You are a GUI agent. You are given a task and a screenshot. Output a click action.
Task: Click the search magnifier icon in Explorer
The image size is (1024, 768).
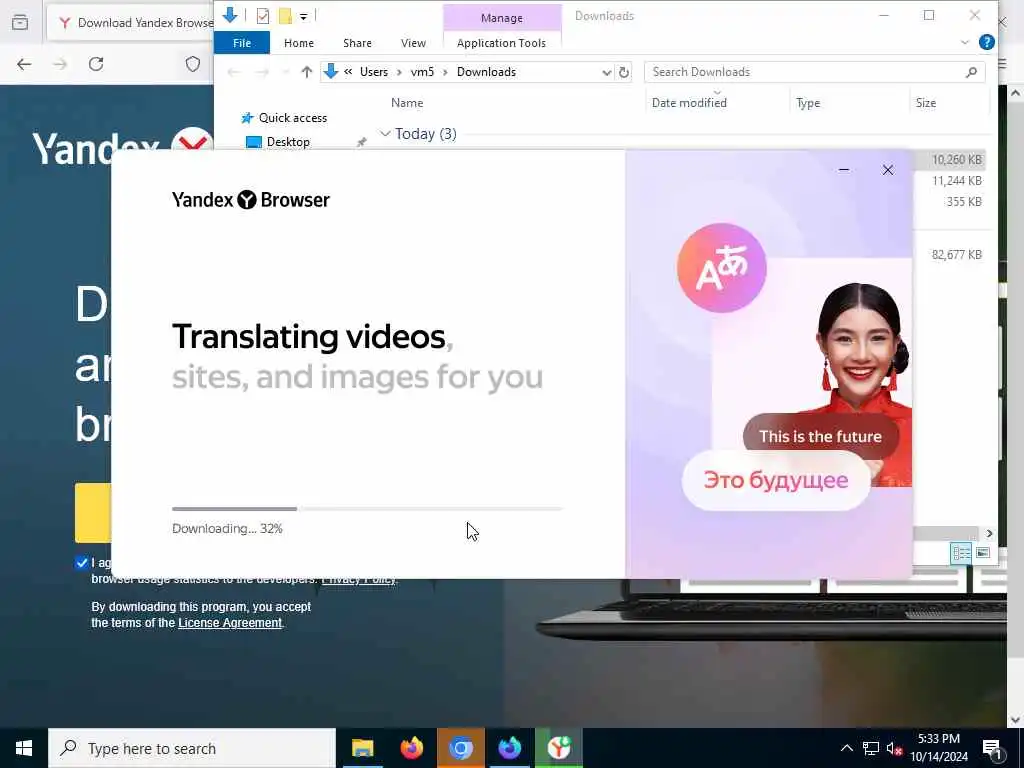(x=971, y=72)
